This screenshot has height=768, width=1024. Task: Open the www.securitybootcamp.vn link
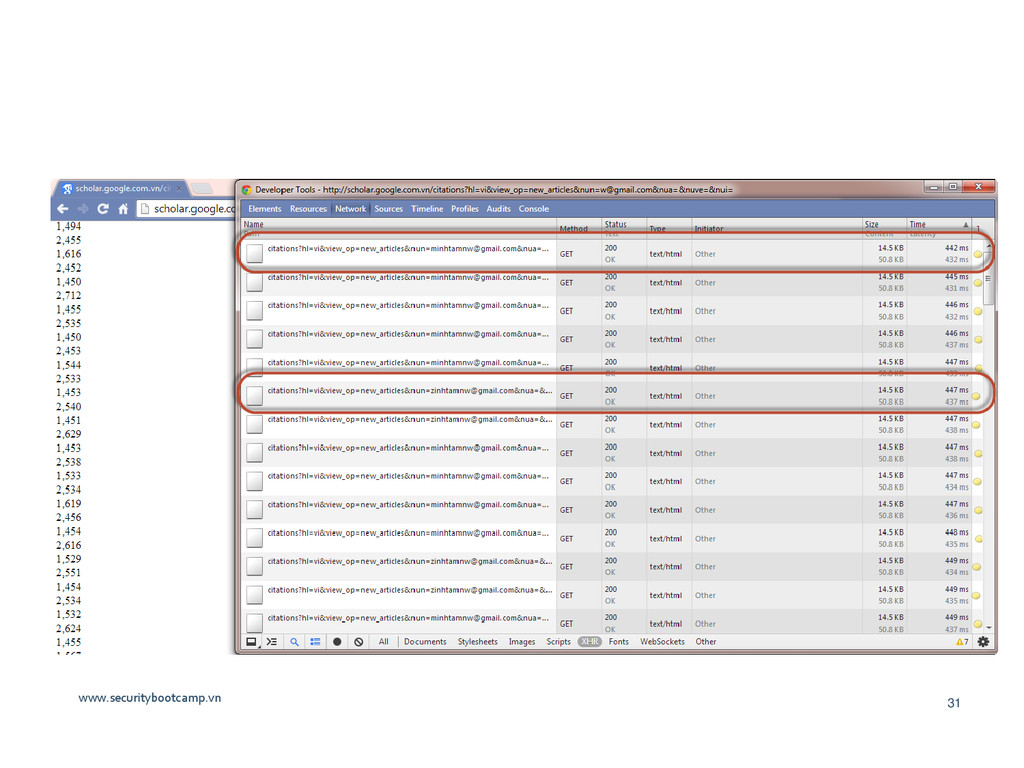click(150, 698)
